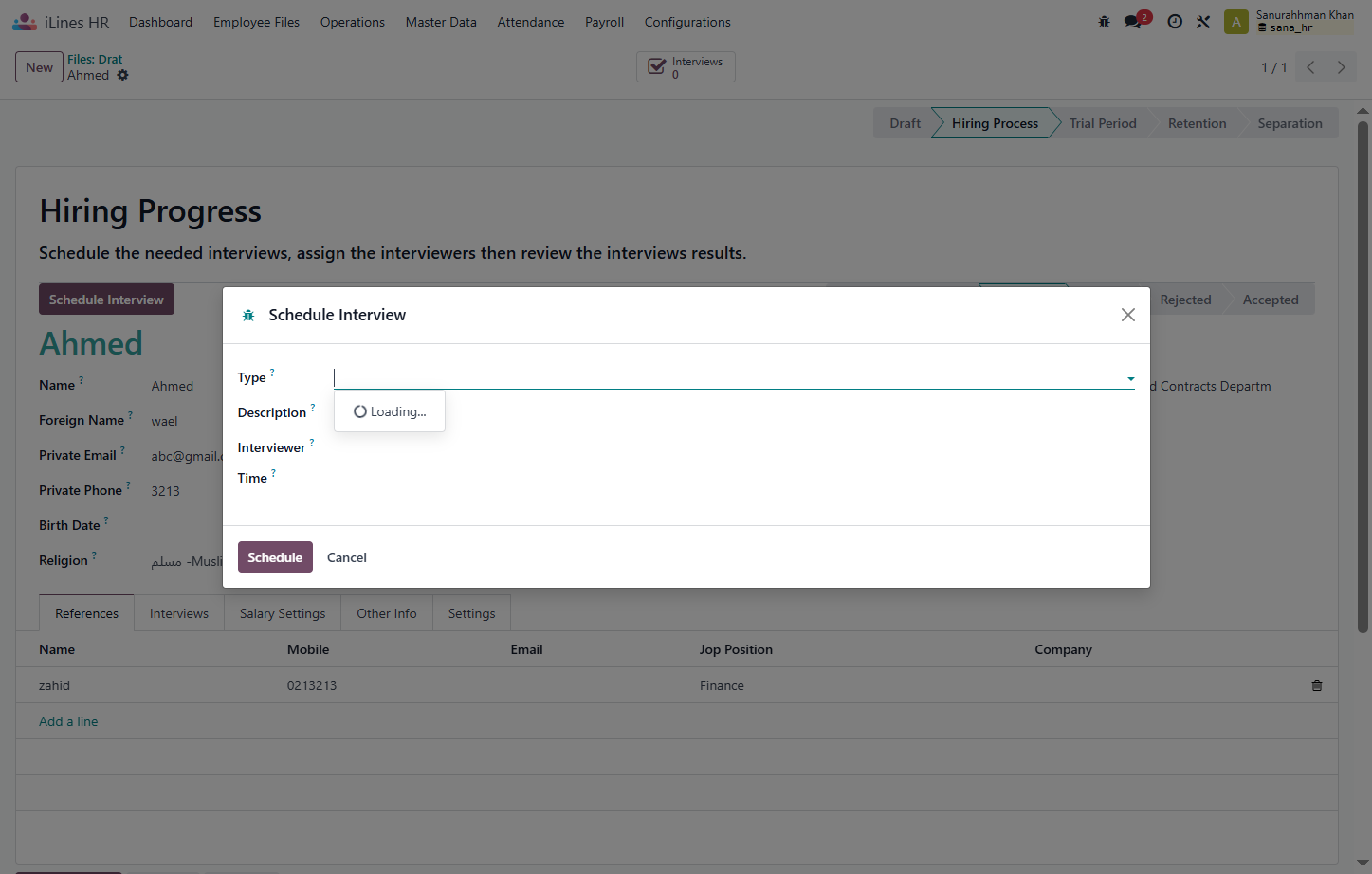This screenshot has height=874, width=1372.
Task: Click the iLines HR app logo
Action: (25, 22)
